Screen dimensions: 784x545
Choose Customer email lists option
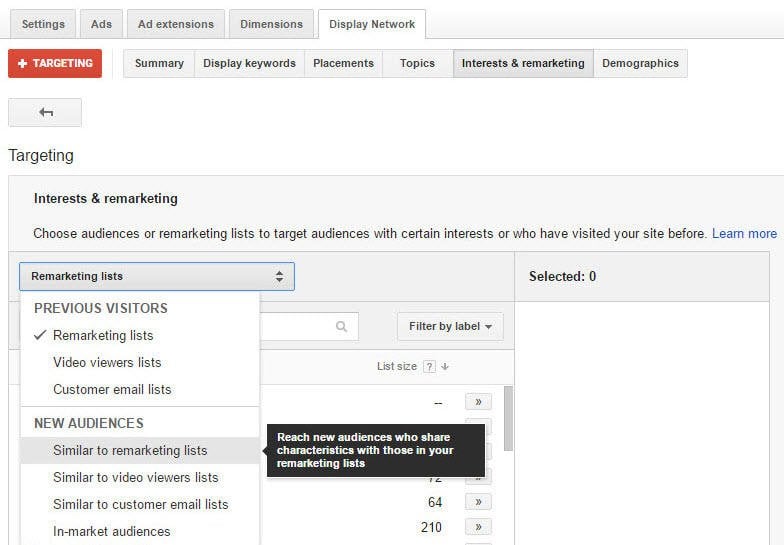tap(140, 390)
